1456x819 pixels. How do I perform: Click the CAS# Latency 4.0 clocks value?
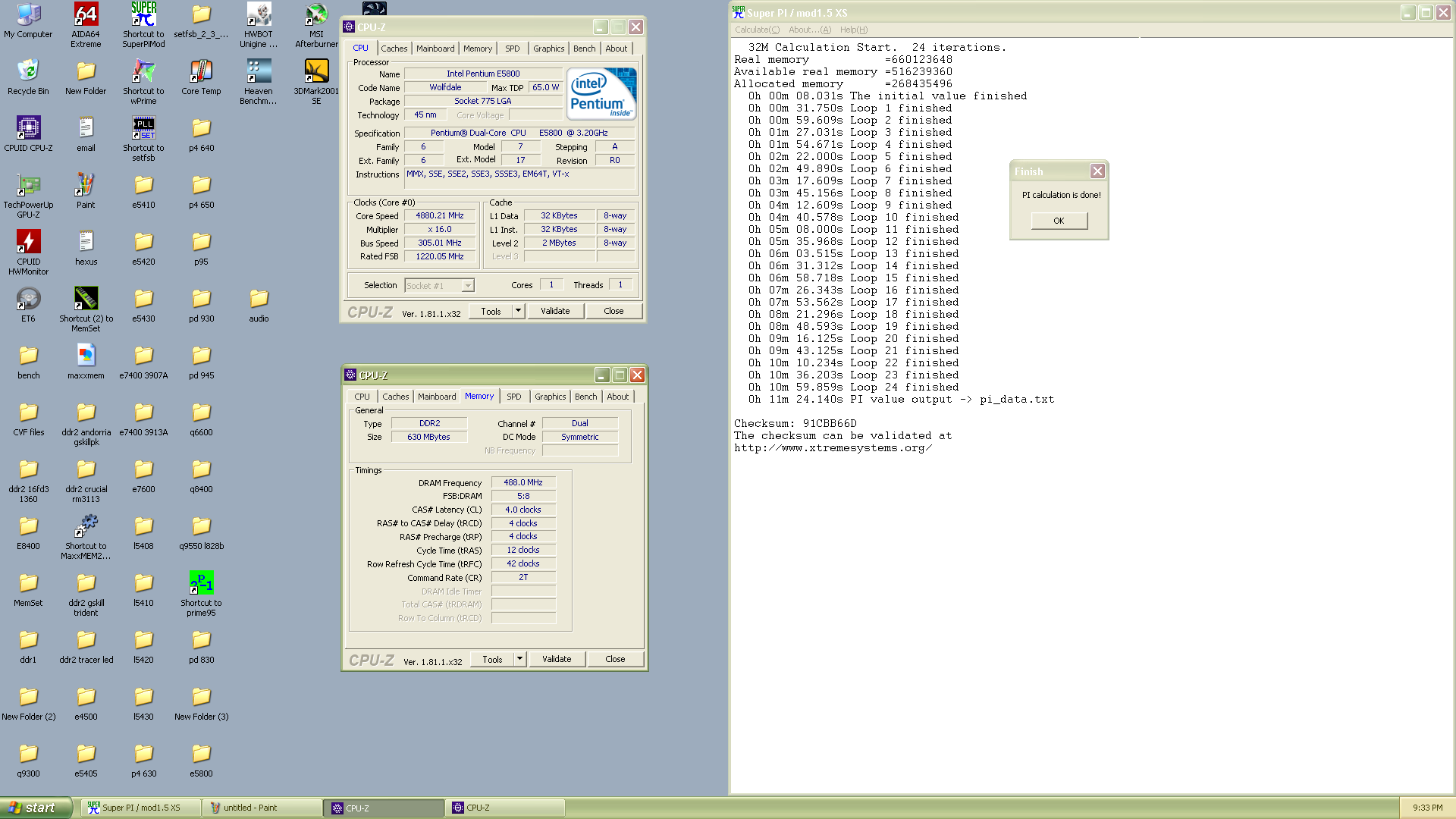click(x=523, y=510)
